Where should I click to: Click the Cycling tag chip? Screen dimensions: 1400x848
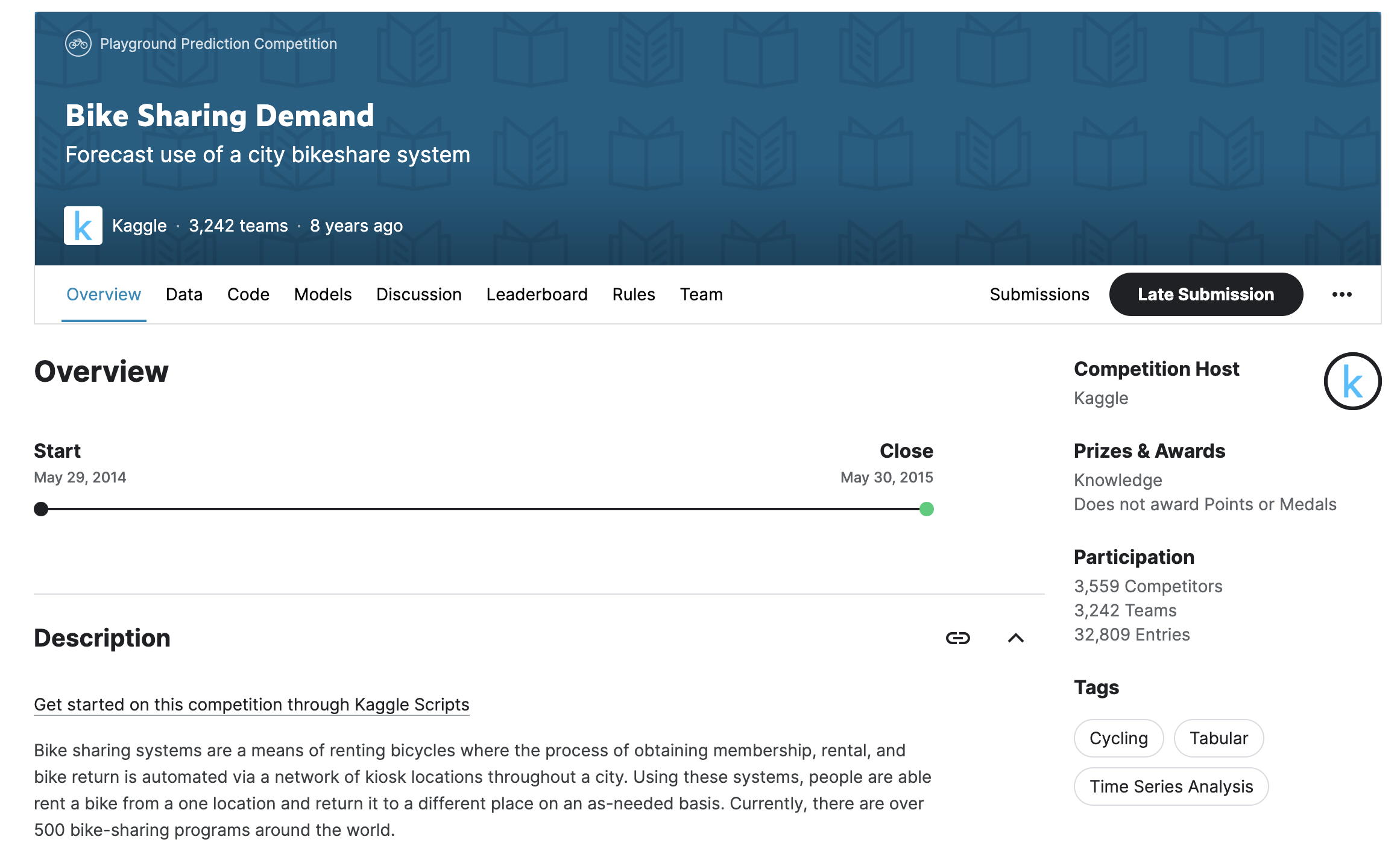(x=1118, y=738)
